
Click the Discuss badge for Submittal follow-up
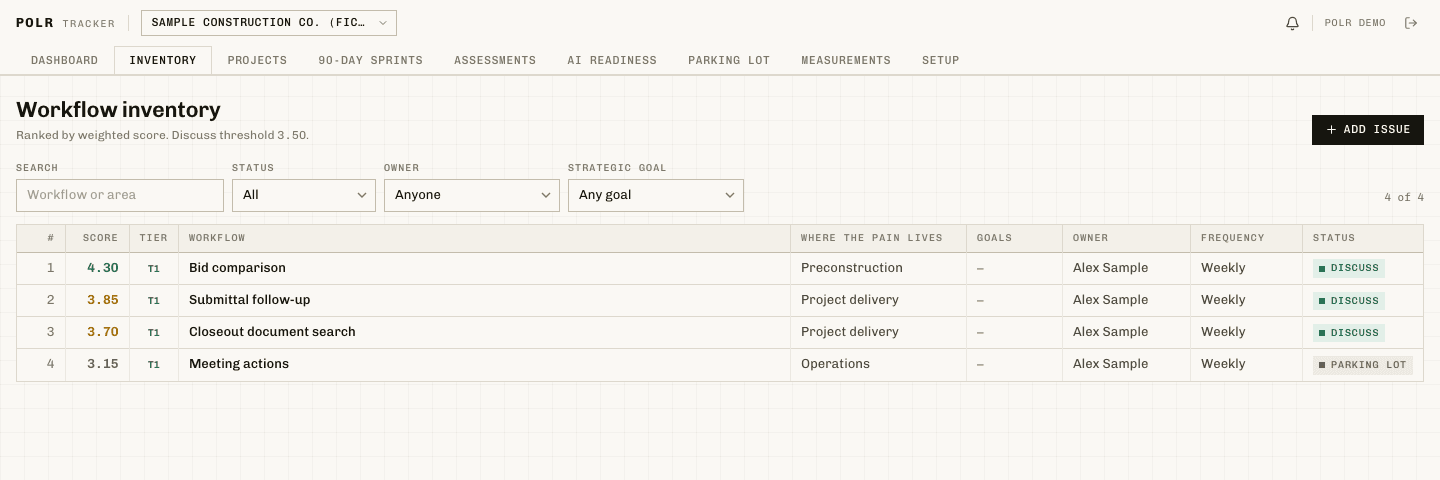1349,300
